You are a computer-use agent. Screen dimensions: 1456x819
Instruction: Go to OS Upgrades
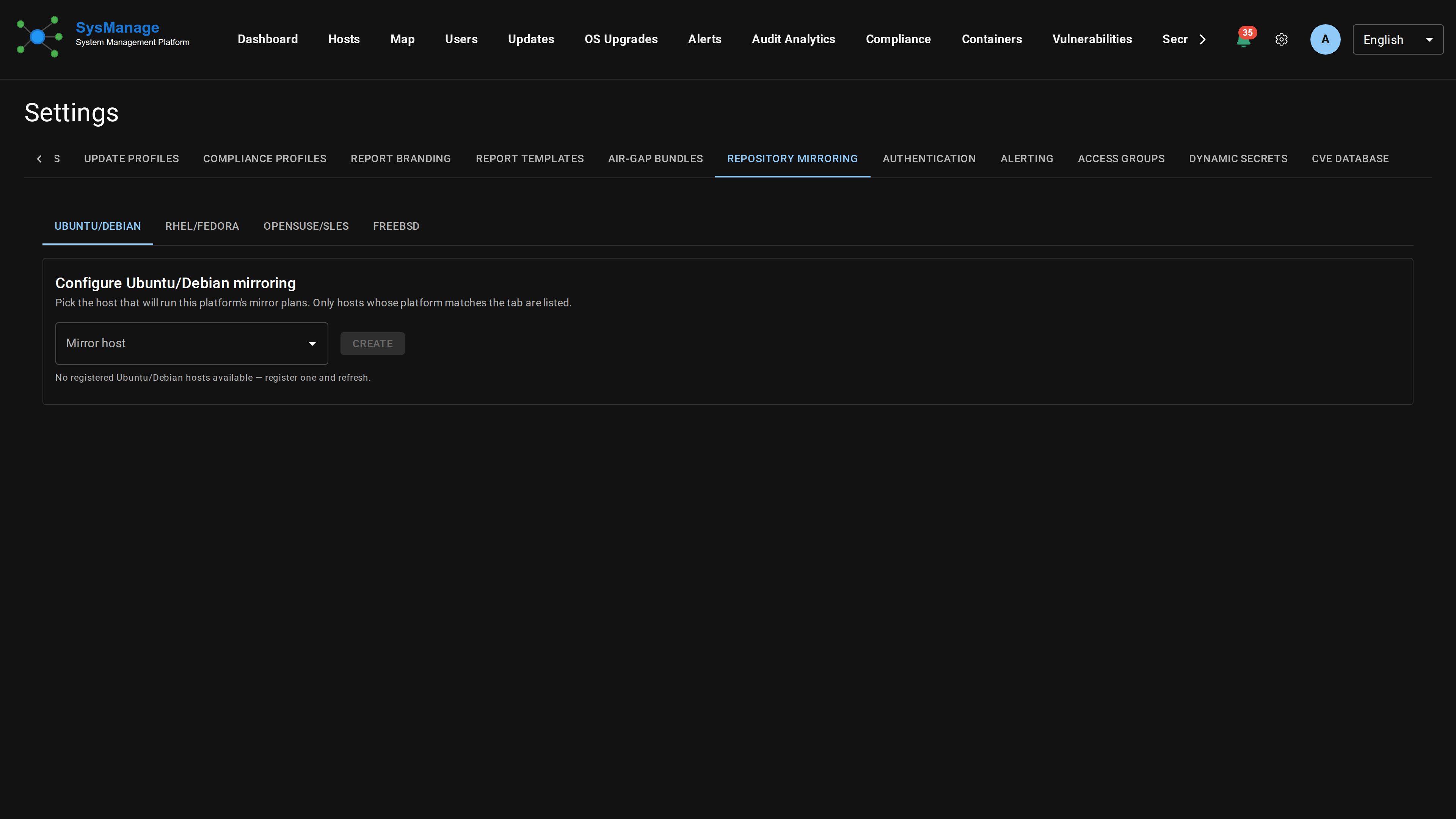pyautogui.click(x=621, y=39)
